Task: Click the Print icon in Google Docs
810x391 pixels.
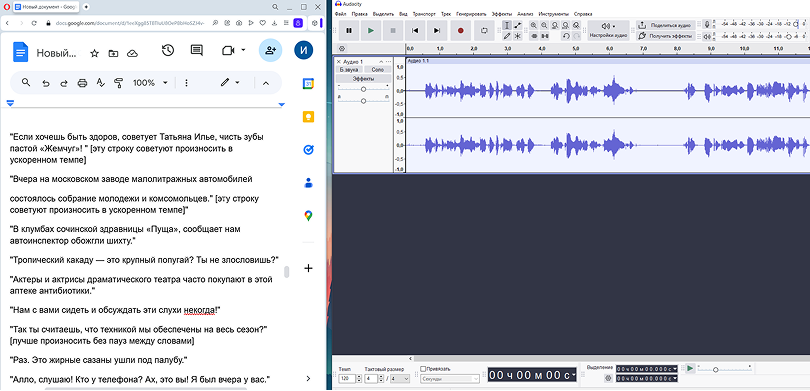Action: [82, 83]
